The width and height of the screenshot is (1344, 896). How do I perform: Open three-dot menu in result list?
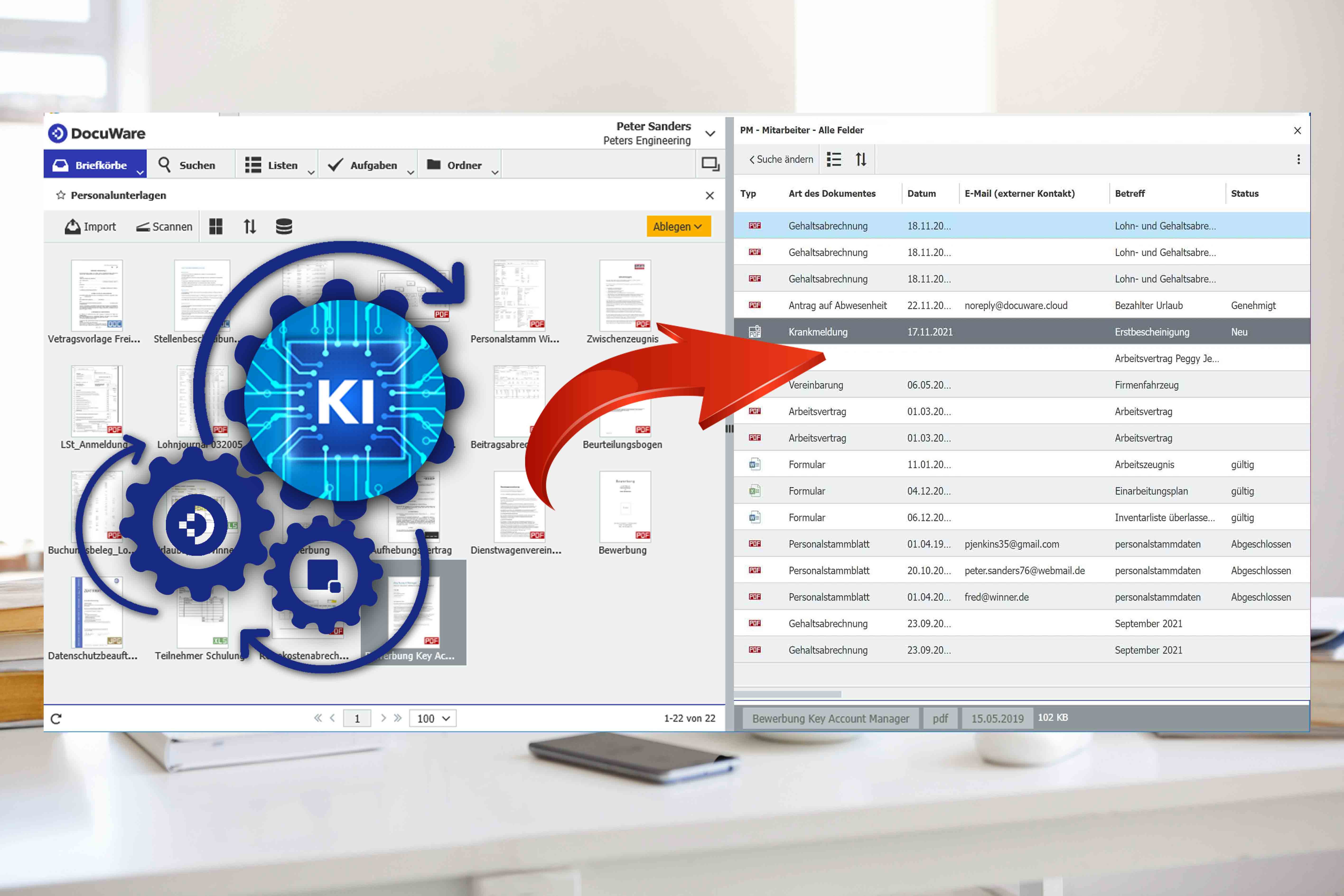click(1298, 159)
